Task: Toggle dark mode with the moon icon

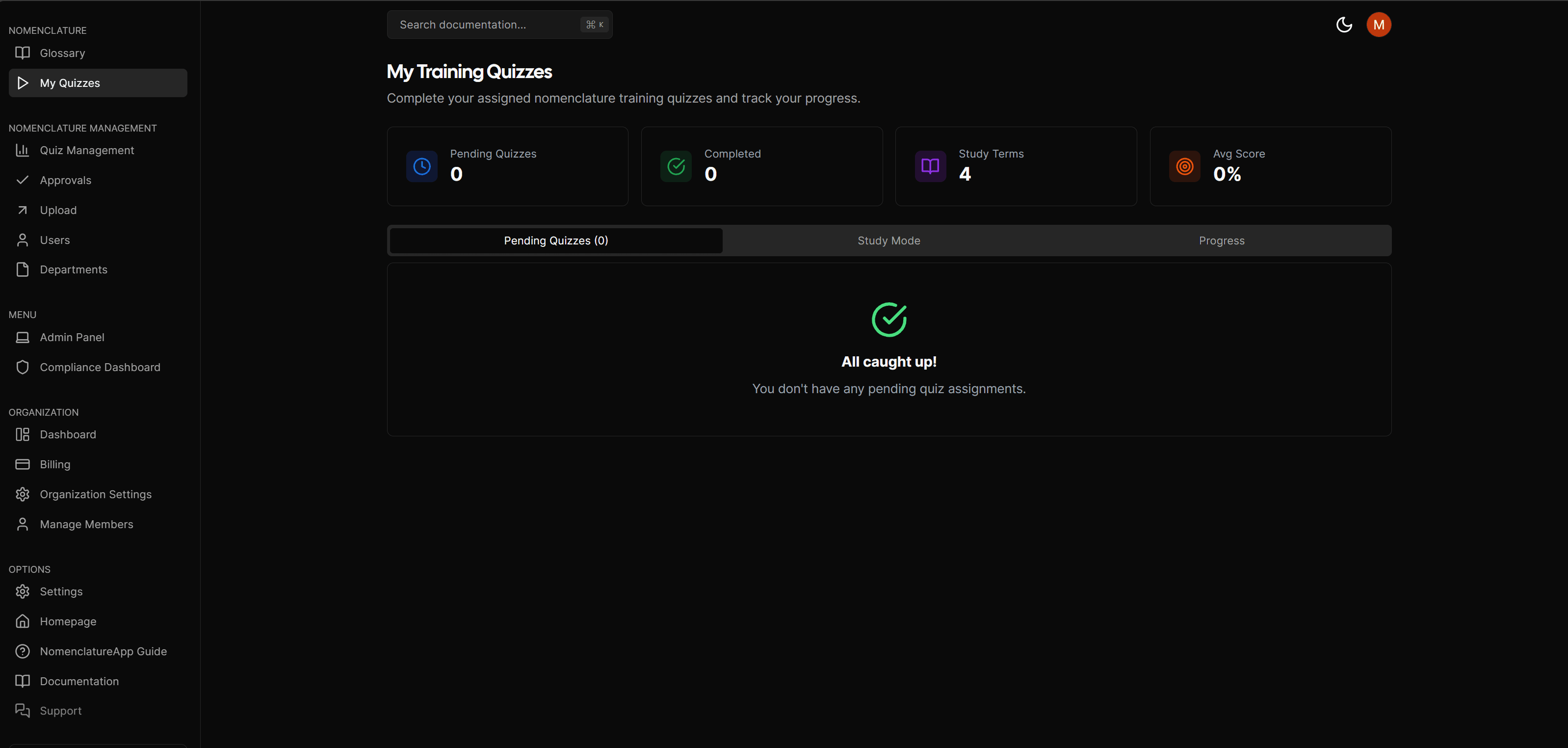Action: coord(1344,25)
